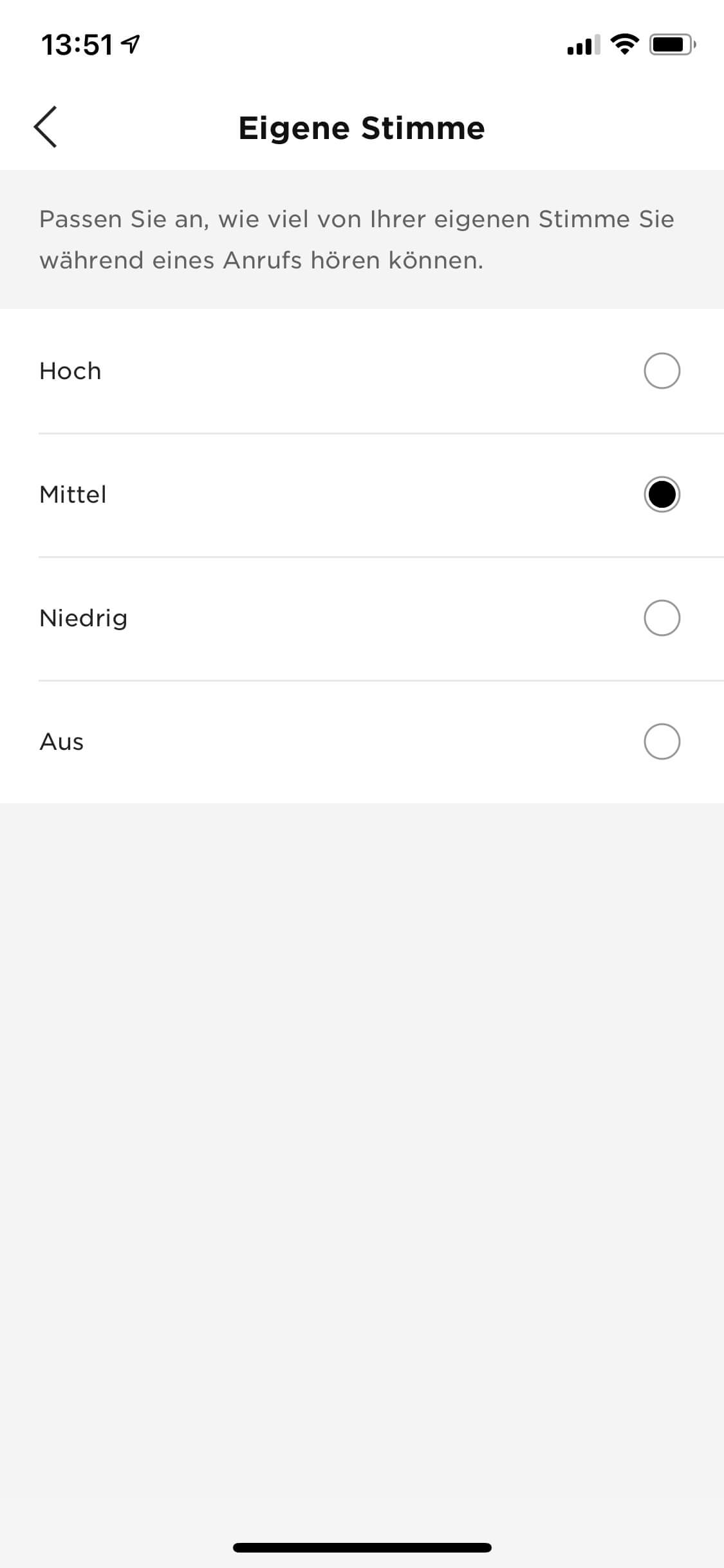Tap the Mittel option label

(x=73, y=494)
